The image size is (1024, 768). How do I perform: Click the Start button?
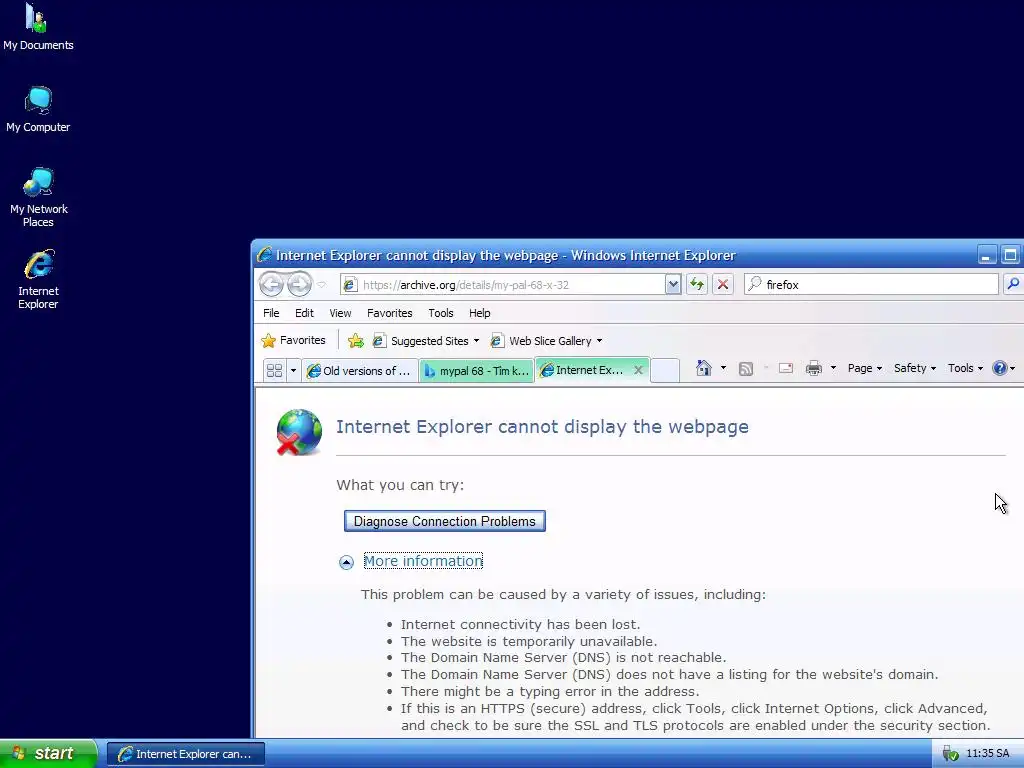point(48,753)
